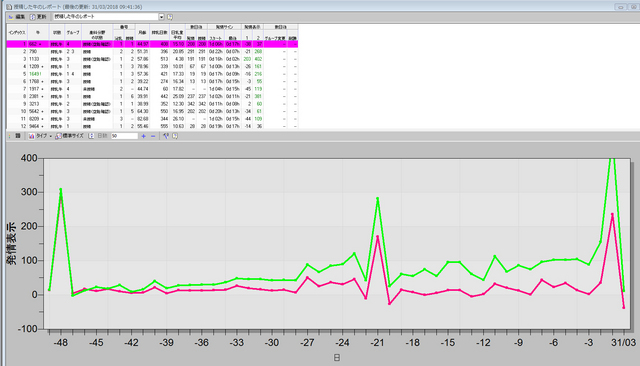Click the 更新 refresh toolbar button

pos(38,17)
